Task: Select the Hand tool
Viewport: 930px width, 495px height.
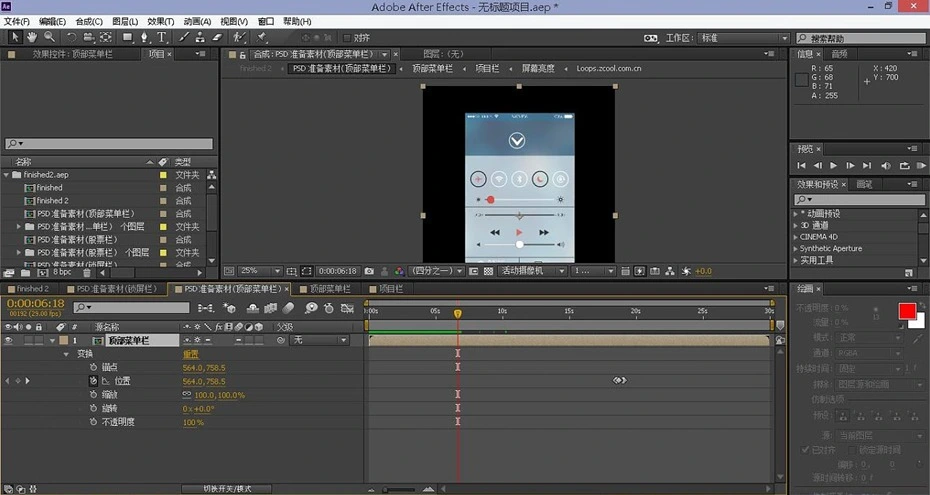Action: [32, 37]
